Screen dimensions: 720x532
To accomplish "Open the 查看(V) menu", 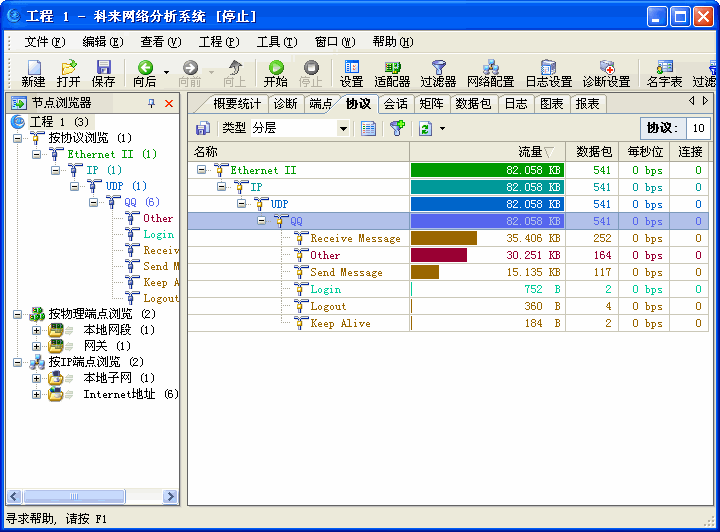I will pyautogui.click(x=161, y=42).
